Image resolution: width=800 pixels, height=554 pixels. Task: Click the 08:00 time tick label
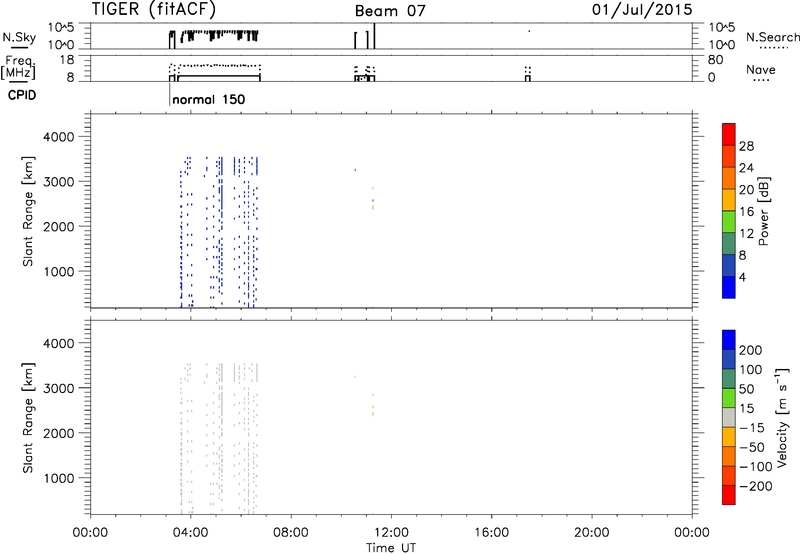click(291, 533)
